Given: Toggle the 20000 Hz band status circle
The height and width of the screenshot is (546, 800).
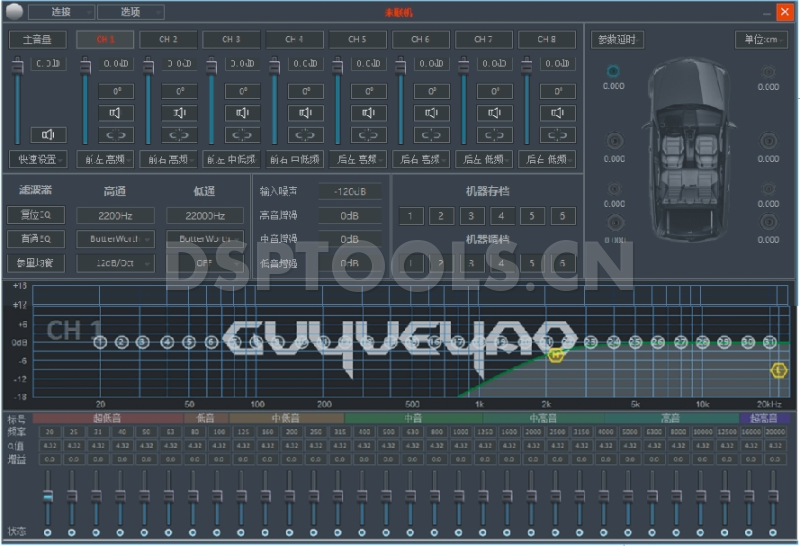Looking at the screenshot, I should pos(773,533).
